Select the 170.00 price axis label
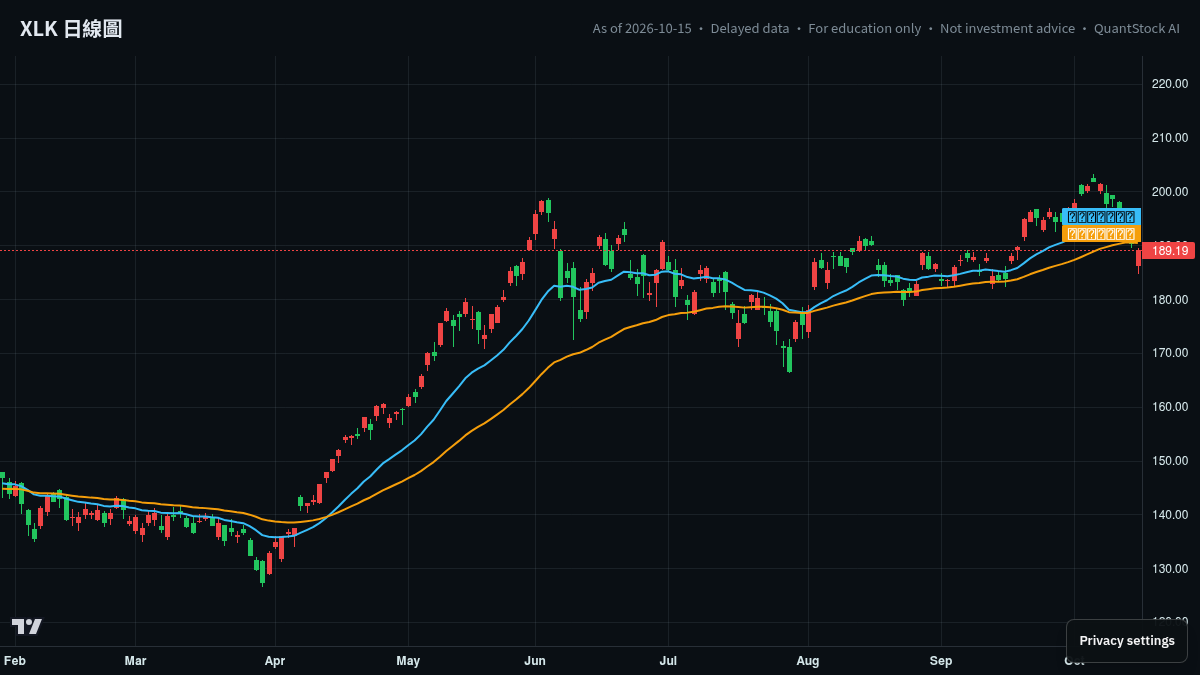The image size is (1200, 675). click(x=1170, y=353)
